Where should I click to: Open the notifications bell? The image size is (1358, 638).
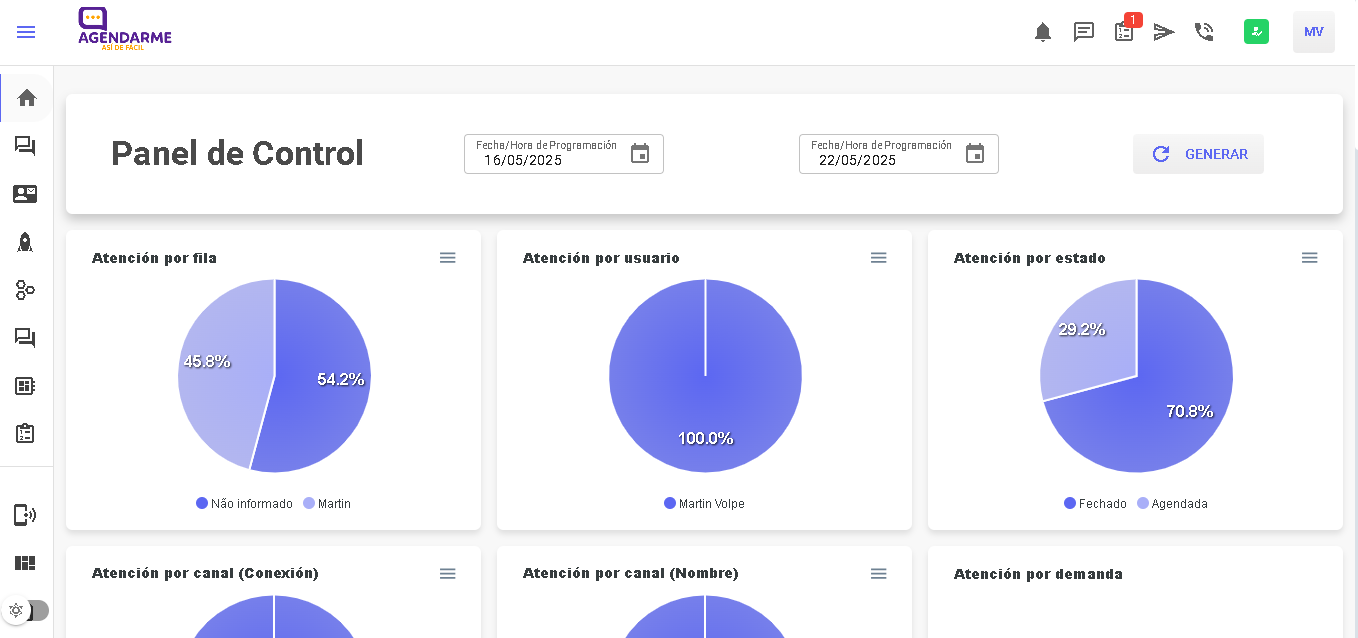pos(1043,32)
